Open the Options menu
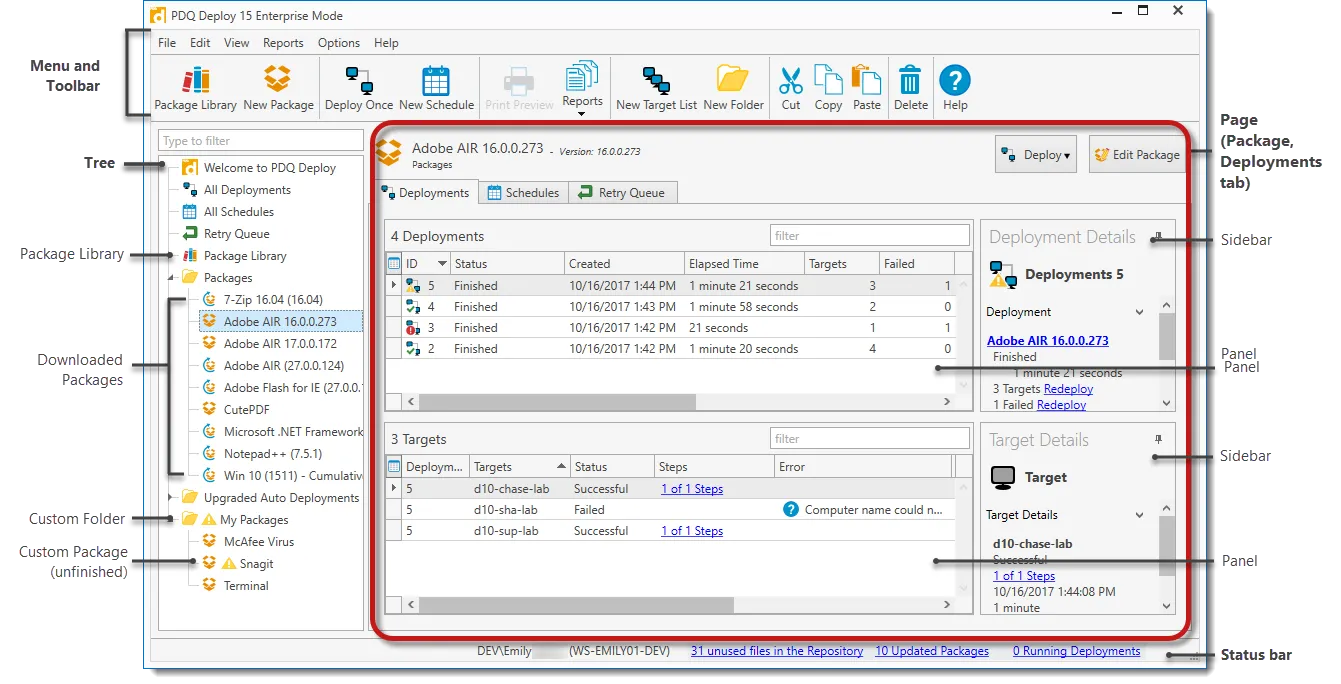 338,42
